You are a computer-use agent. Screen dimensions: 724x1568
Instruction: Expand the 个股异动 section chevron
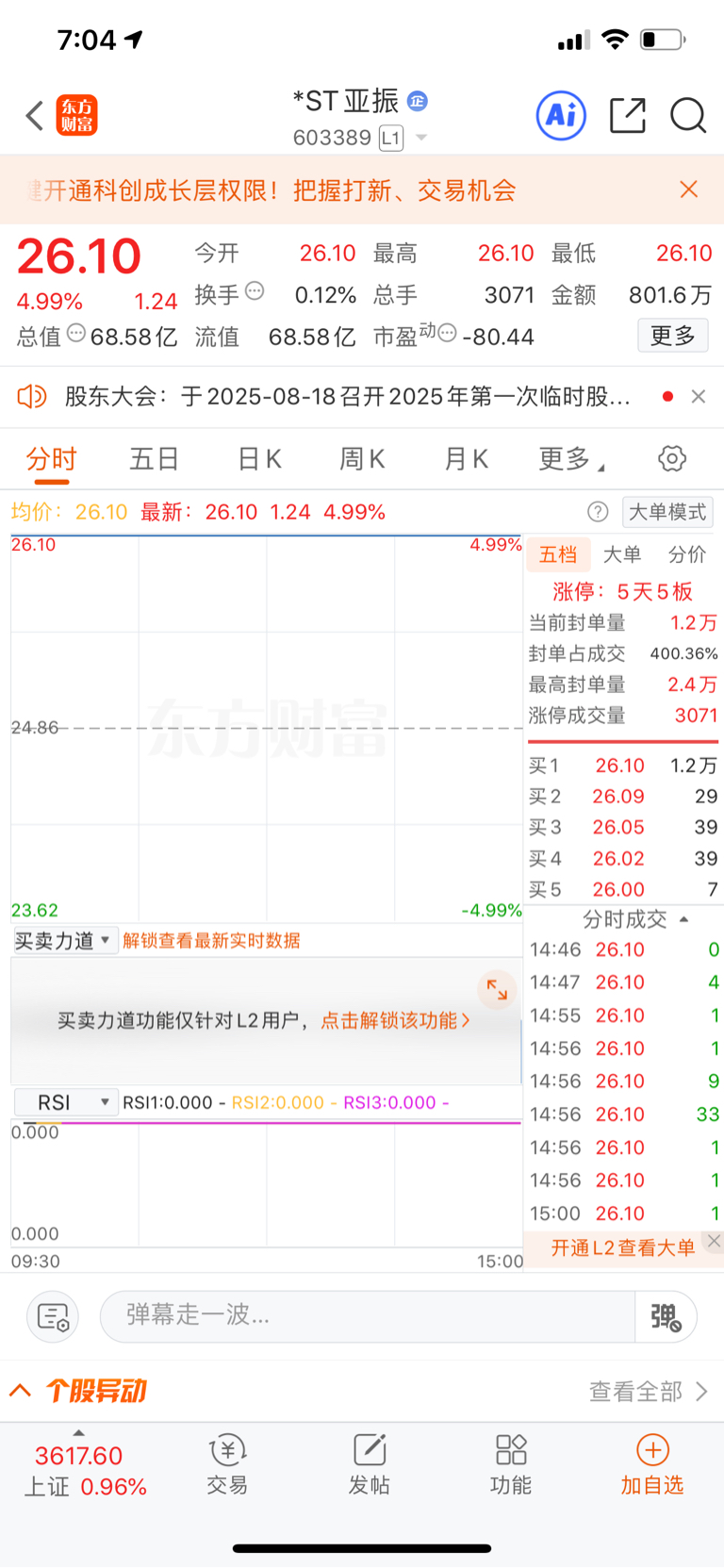pyautogui.click(x=21, y=1391)
